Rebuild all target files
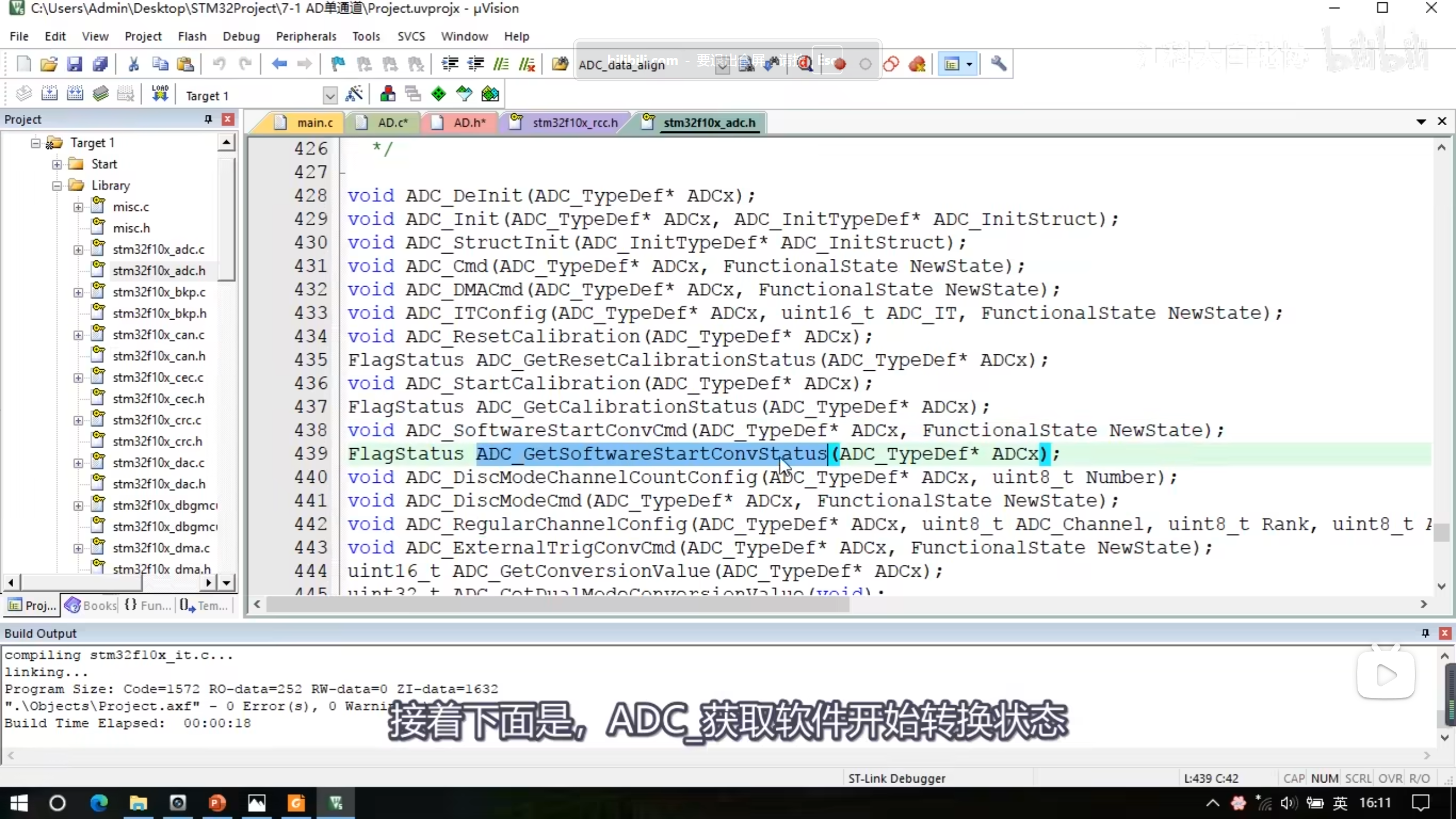This screenshot has width=1456, height=819. [x=75, y=94]
